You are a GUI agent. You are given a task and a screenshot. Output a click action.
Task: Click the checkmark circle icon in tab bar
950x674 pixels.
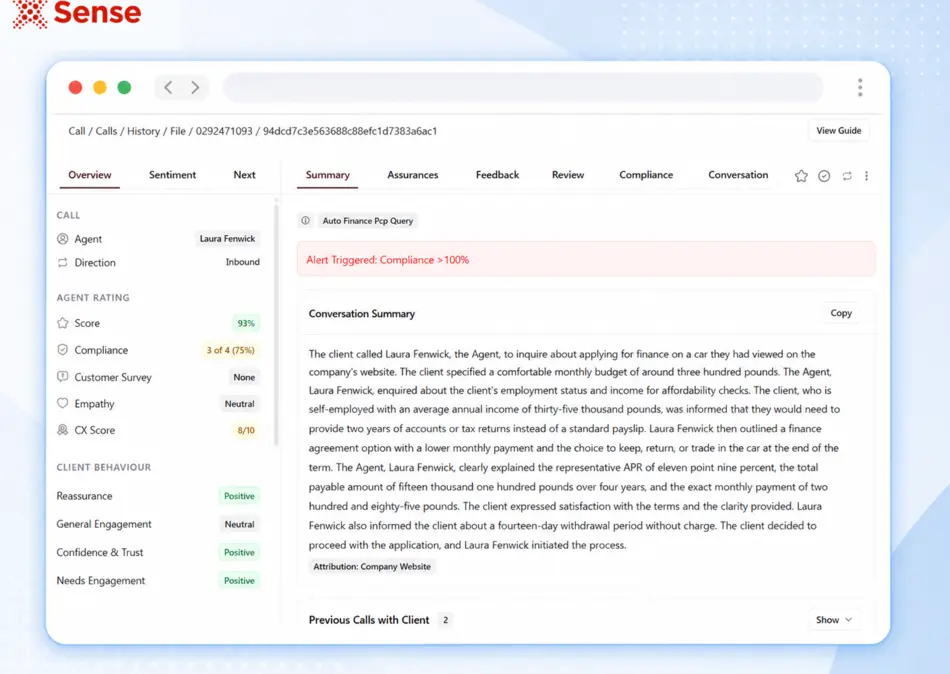[824, 176]
